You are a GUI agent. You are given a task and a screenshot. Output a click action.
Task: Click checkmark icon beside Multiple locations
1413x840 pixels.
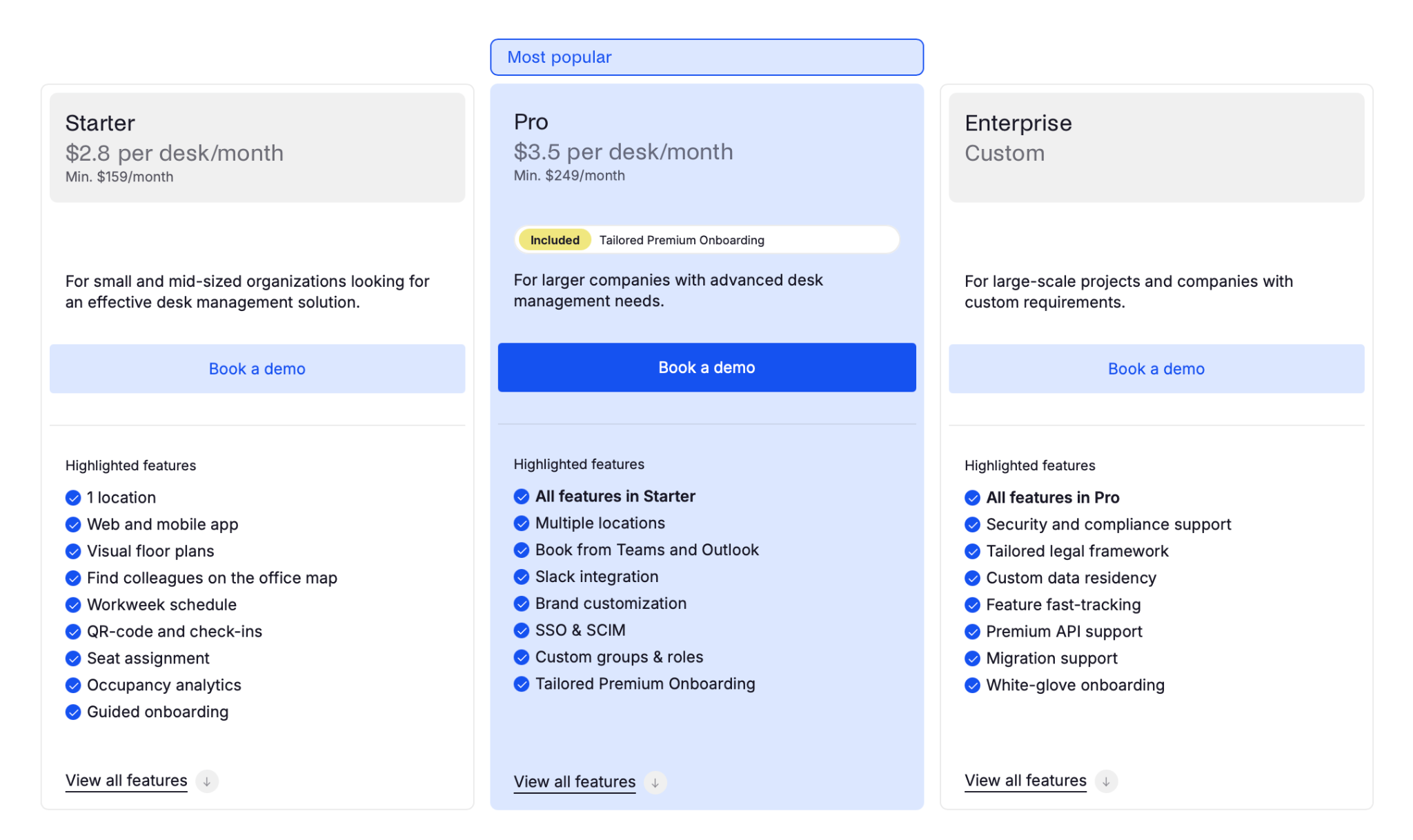click(522, 523)
